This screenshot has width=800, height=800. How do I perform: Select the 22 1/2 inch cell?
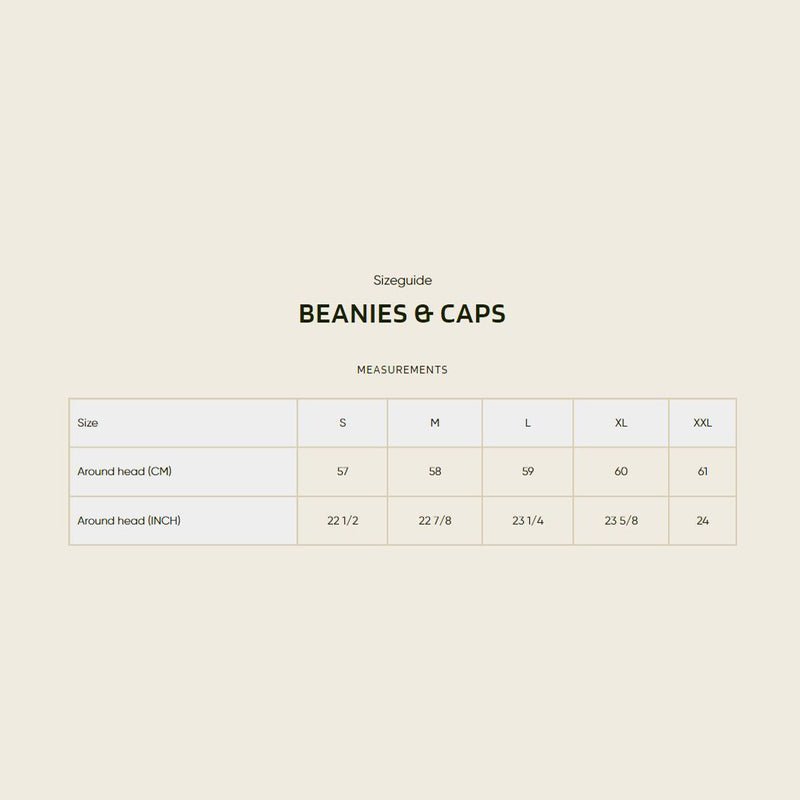[342, 520]
